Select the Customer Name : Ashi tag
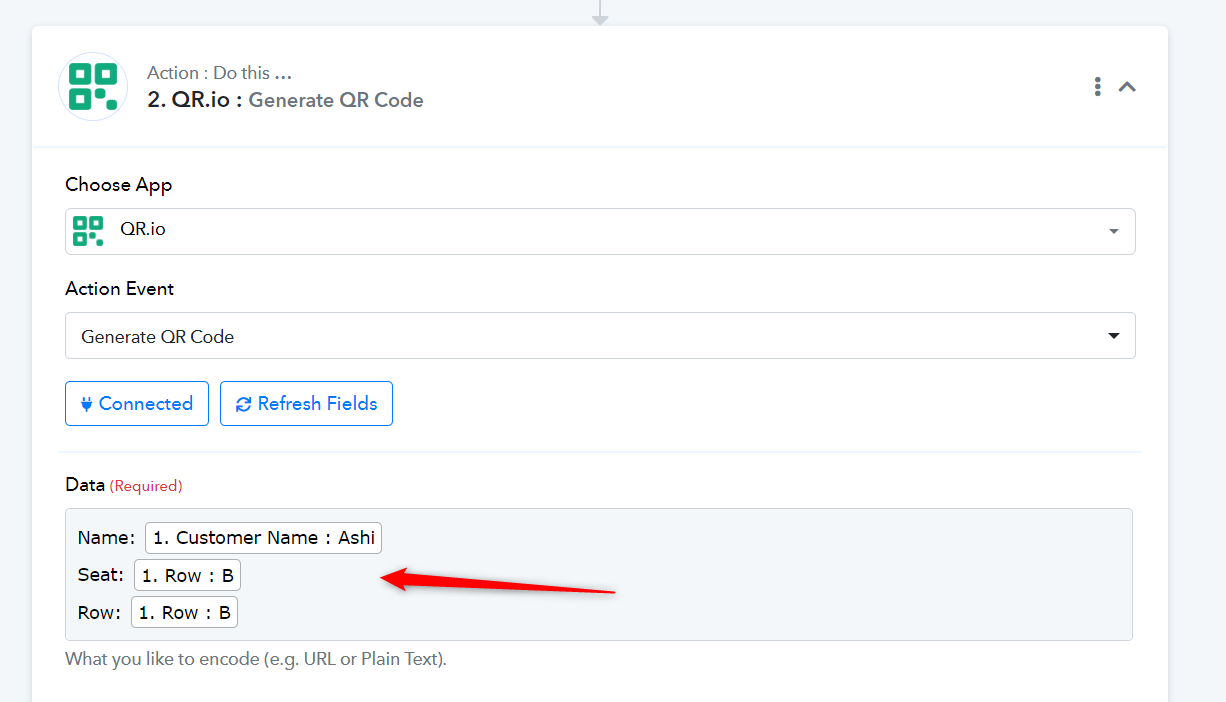 coord(264,538)
